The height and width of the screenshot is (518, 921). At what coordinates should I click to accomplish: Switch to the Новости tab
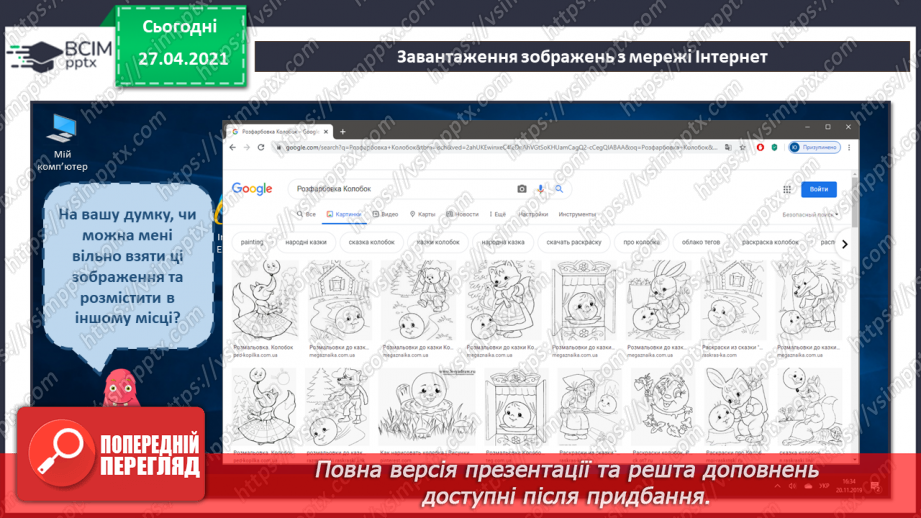click(463, 214)
